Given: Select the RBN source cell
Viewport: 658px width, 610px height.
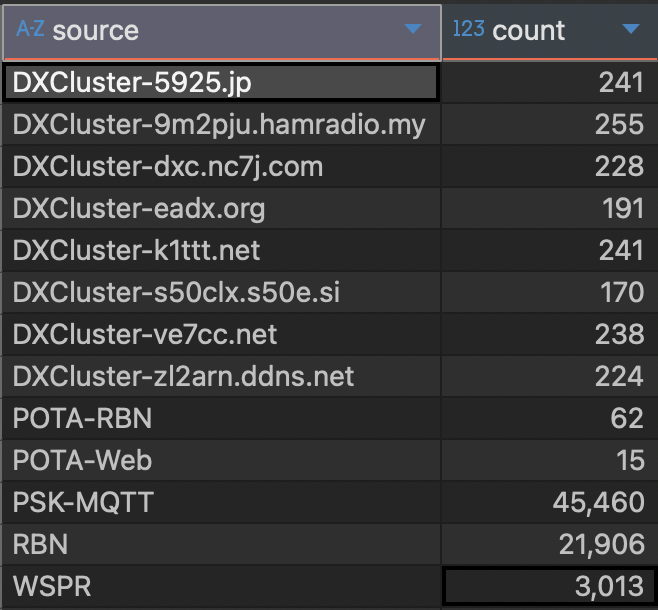Looking at the screenshot, I should pyautogui.click(x=221, y=544).
